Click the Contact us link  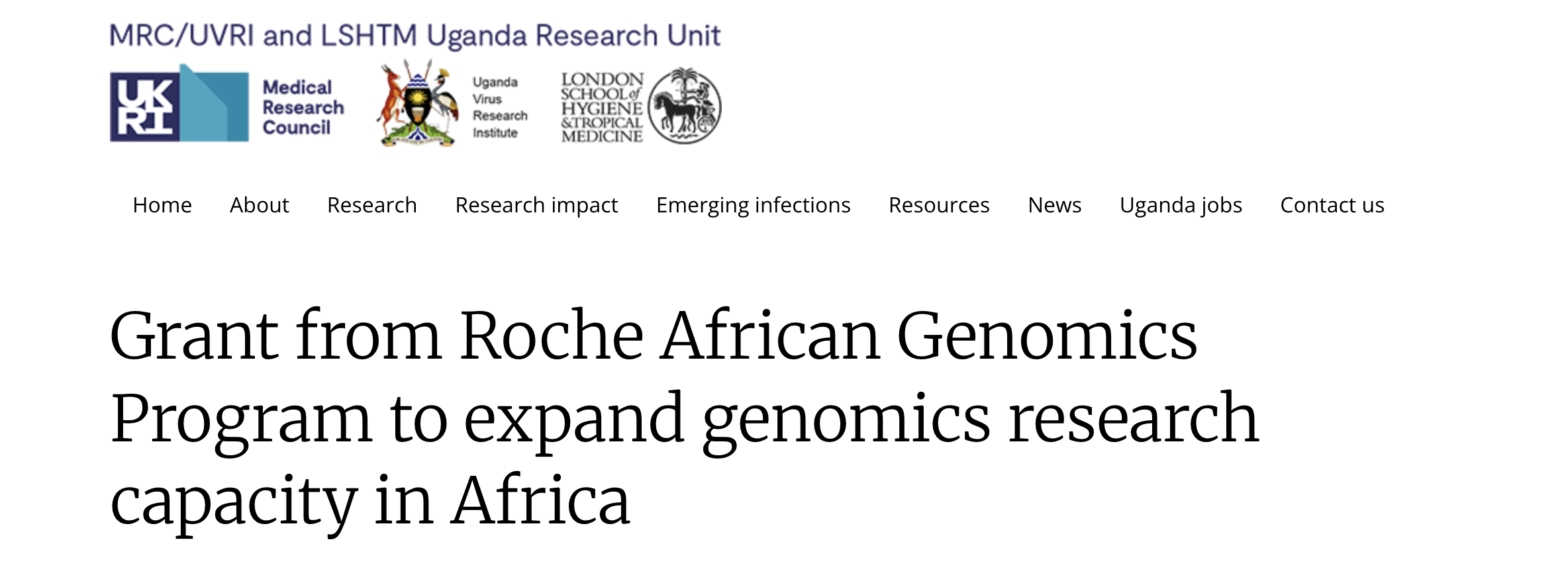(1332, 205)
